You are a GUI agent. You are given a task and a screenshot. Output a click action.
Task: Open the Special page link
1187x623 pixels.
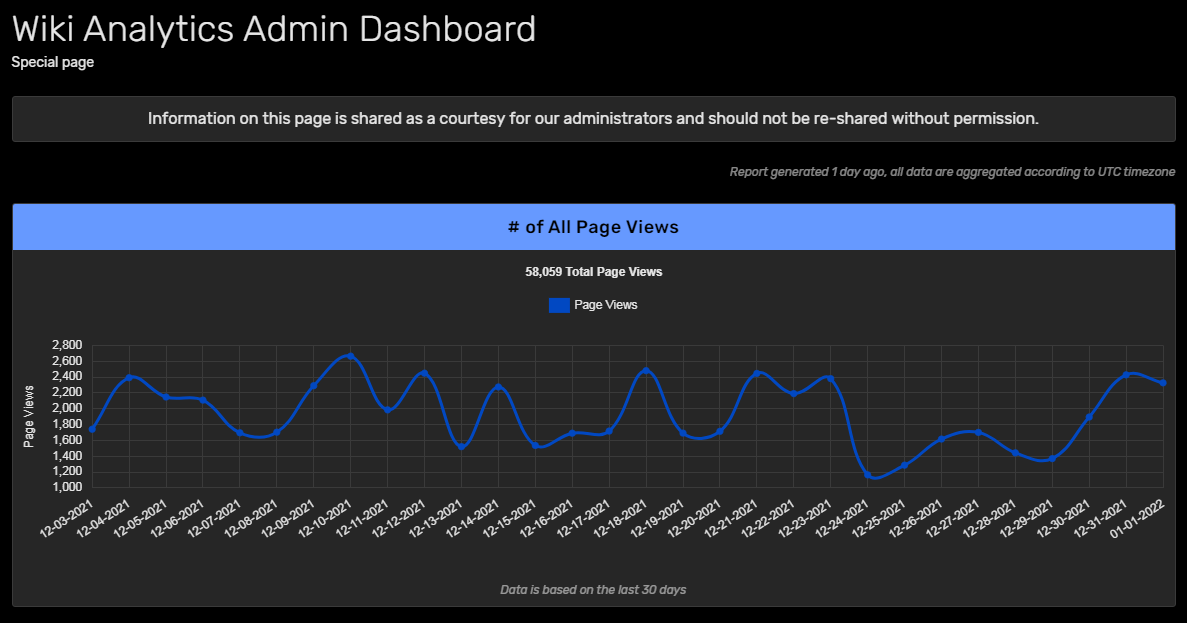(52, 61)
